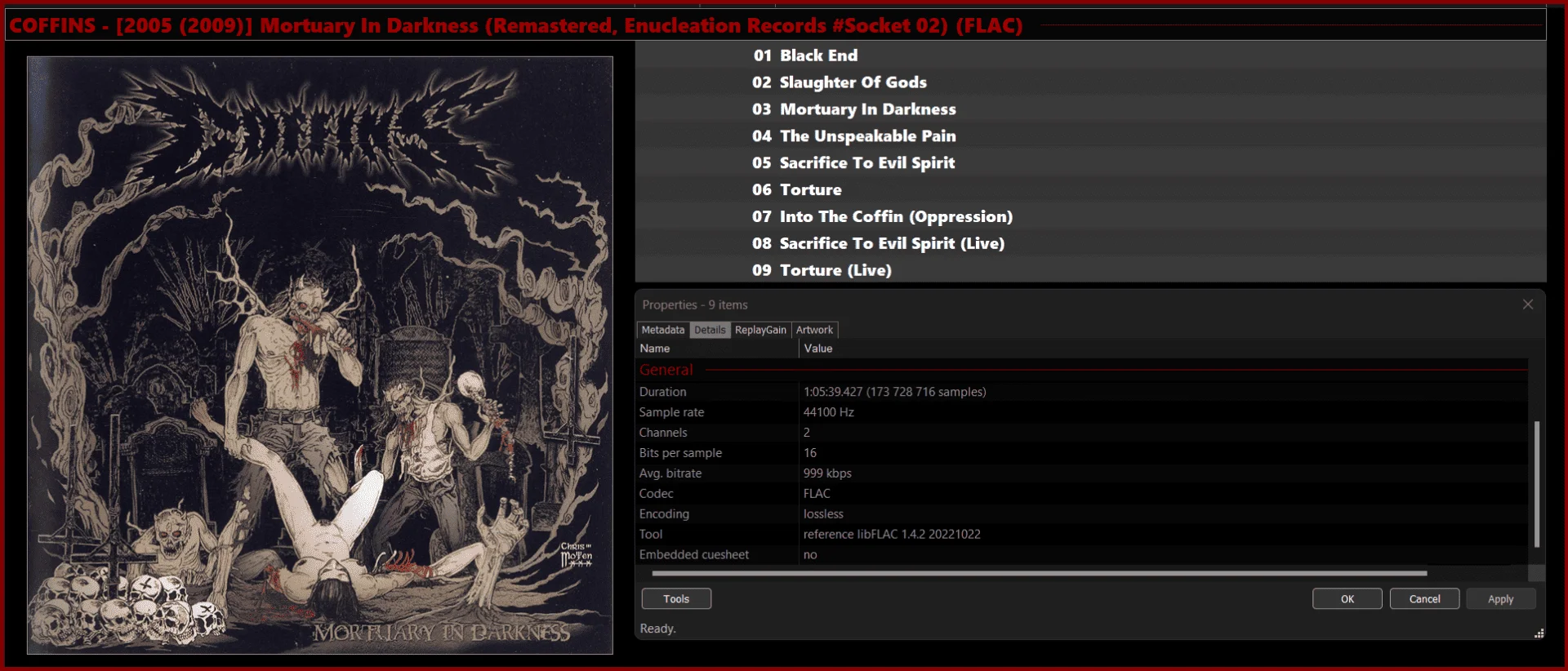Click the album cover artwork
This screenshot has height=671, width=1568.
[x=320, y=355]
